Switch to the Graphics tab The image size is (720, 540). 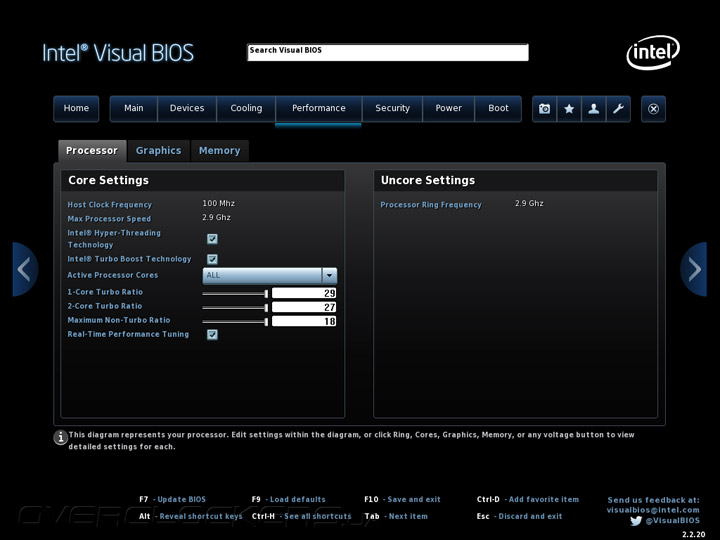[x=158, y=151]
